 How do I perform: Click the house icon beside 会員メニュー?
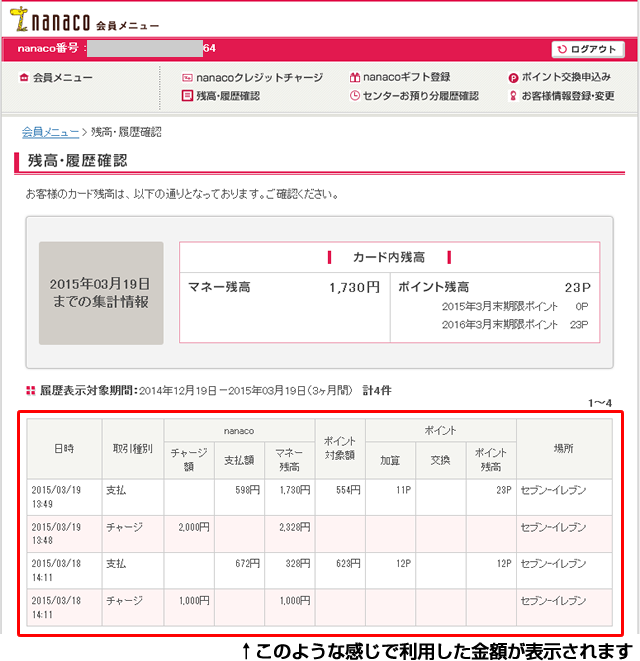click(24, 78)
